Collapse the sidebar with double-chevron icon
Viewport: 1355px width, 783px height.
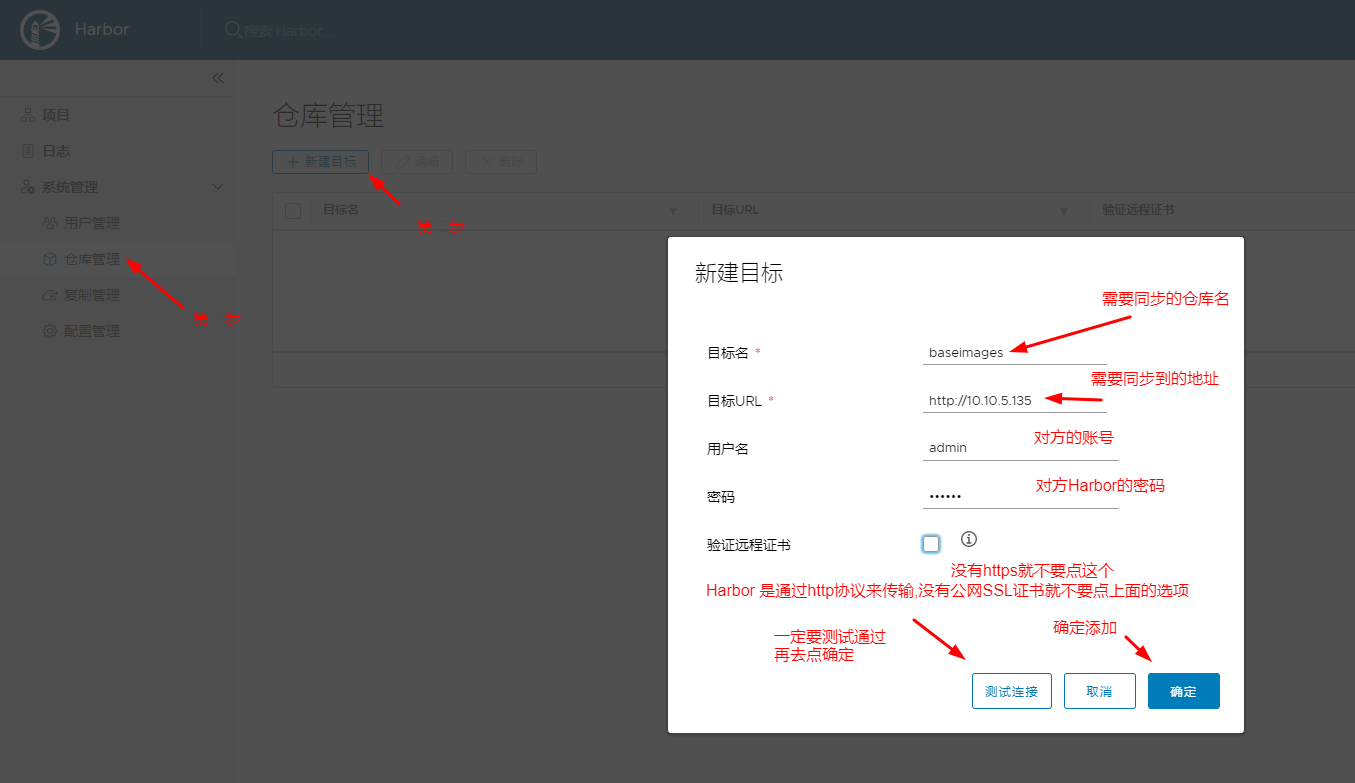[218, 78]
